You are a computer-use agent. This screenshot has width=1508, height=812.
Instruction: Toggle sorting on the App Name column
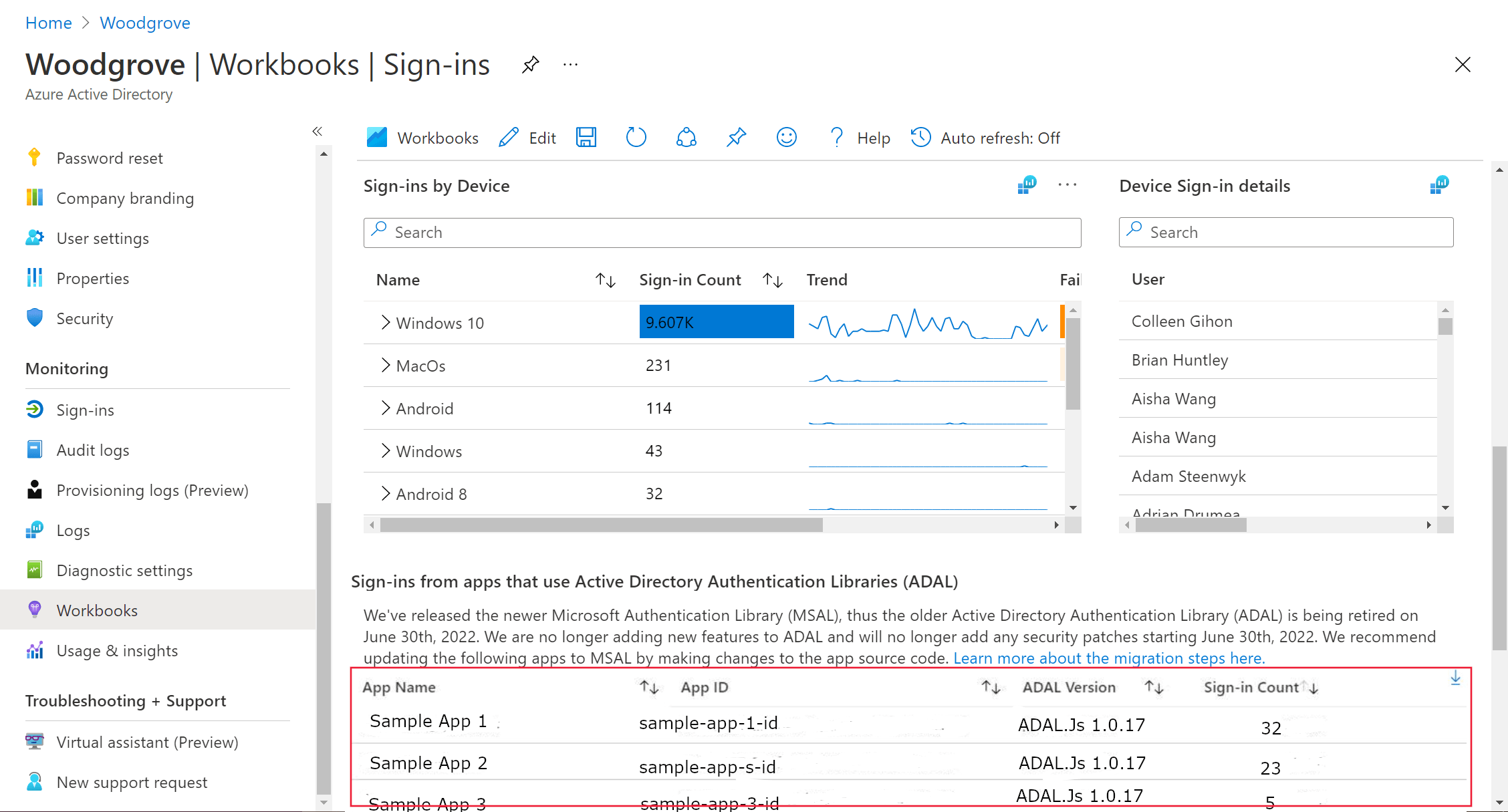647,687
